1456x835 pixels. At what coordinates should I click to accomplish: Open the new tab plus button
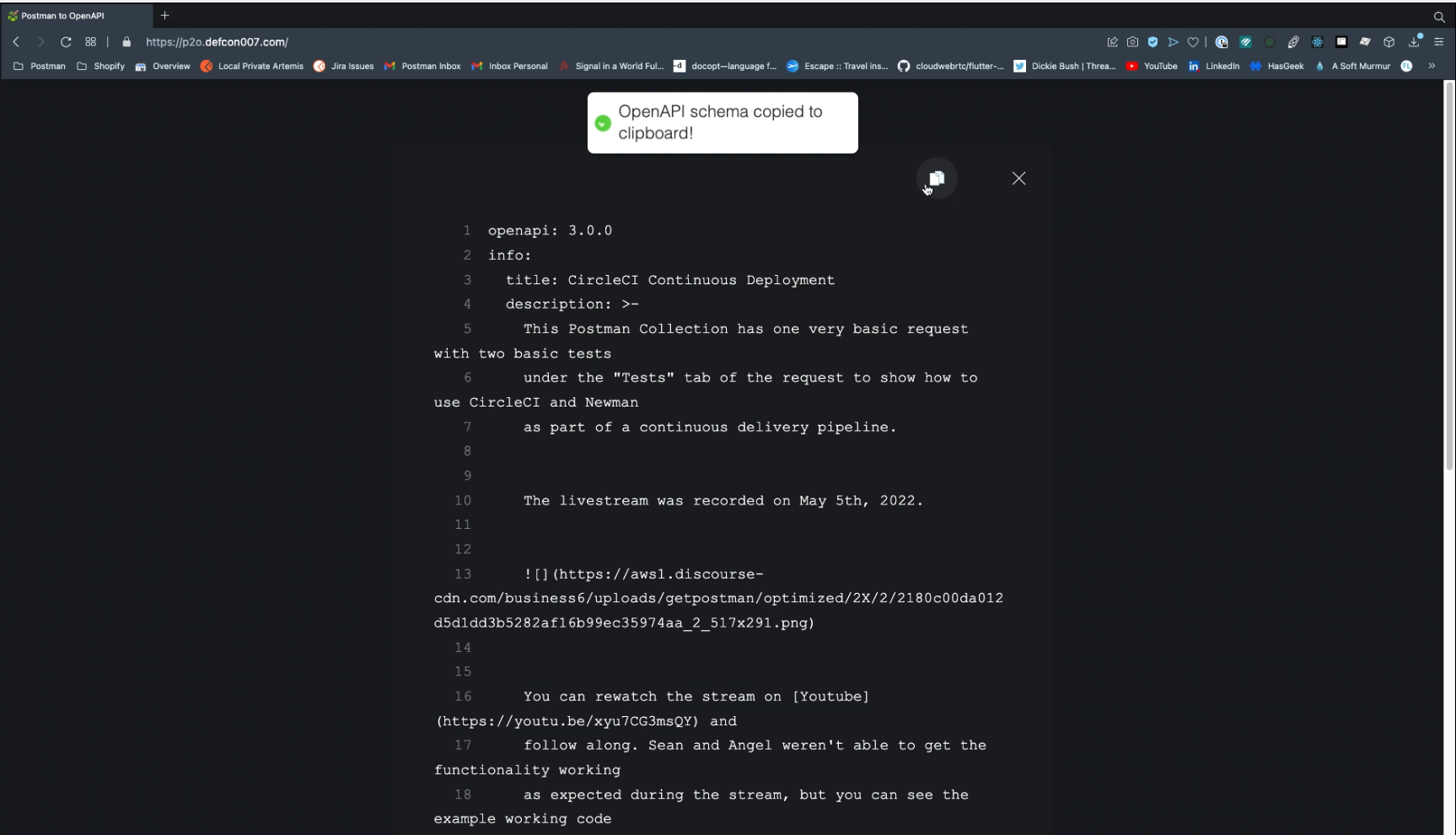(x=165, y=15)
